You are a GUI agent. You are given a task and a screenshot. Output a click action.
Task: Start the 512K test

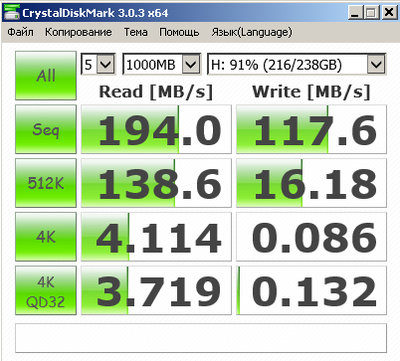point(46,183)
